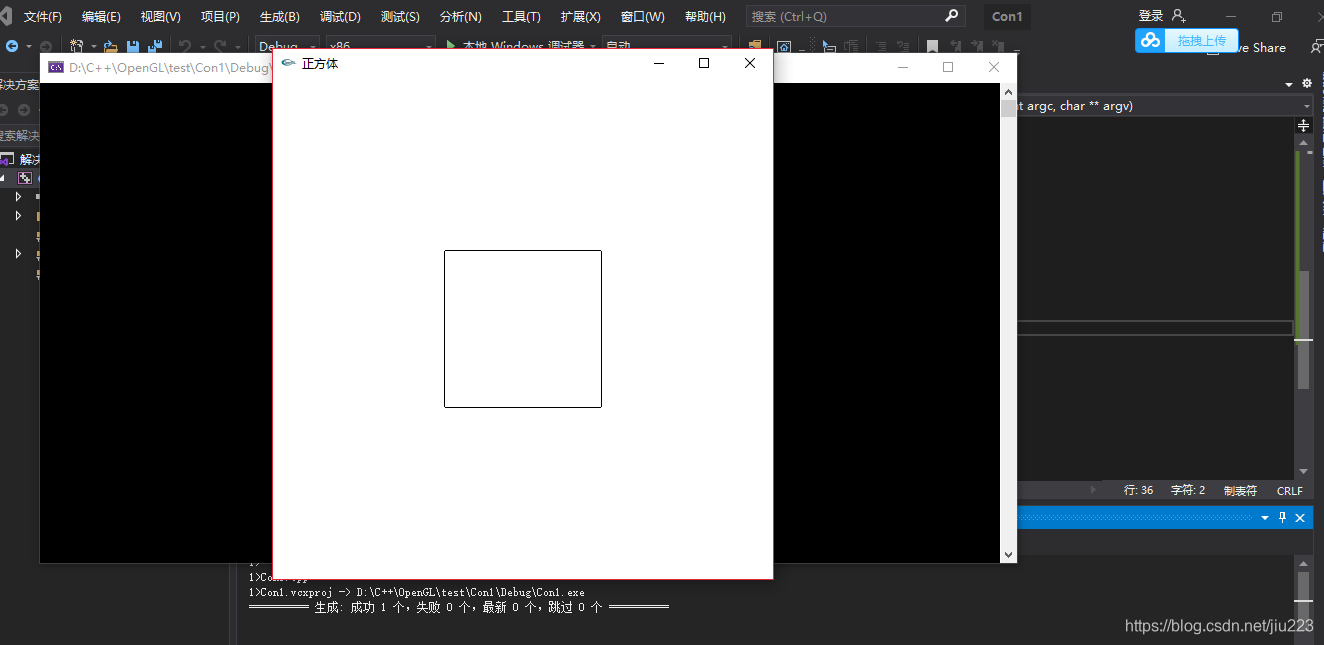
Task: Click the Save file icon on toolbar
Action: (133, 46)
